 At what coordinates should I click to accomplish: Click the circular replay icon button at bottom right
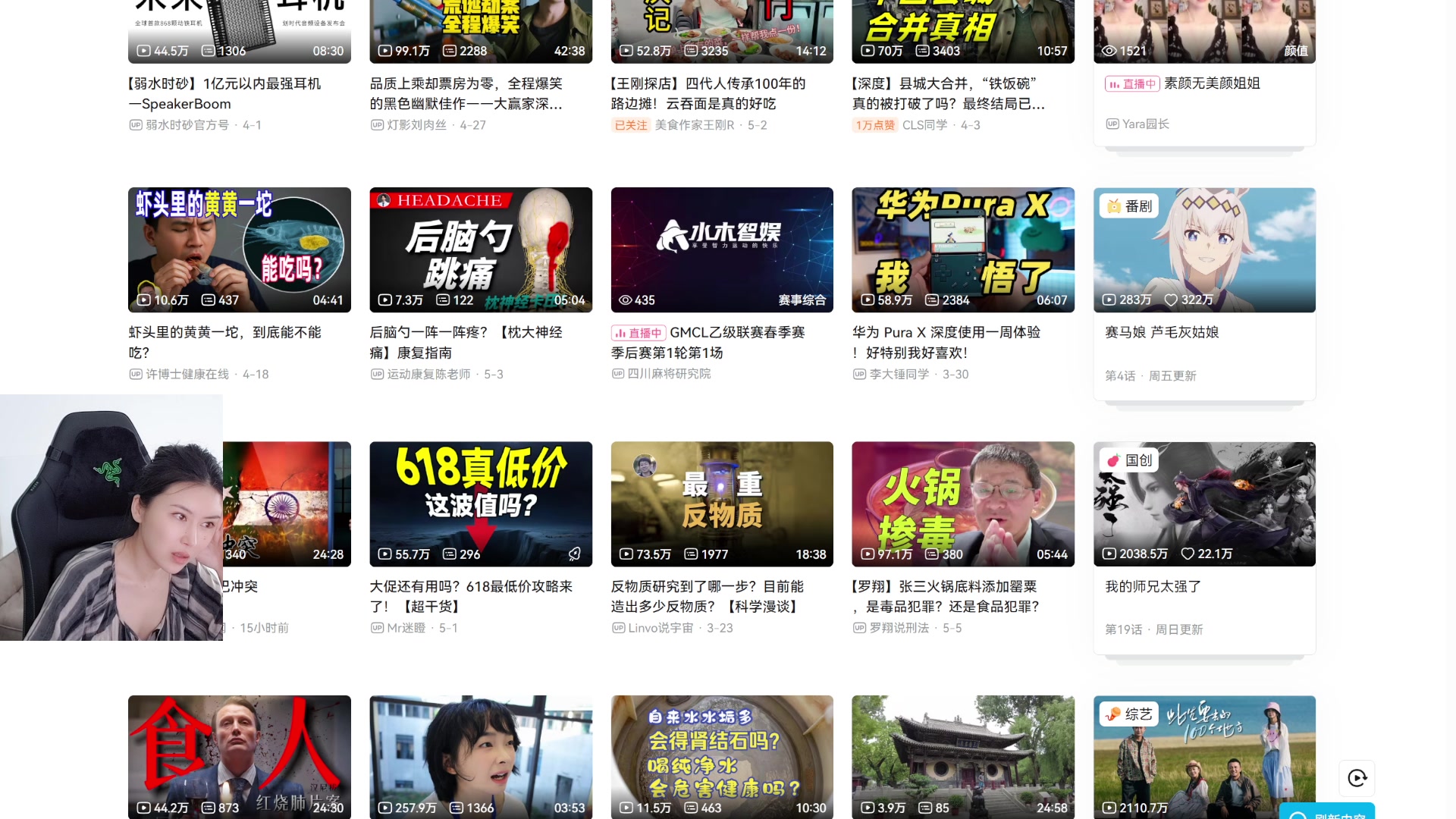coord(1357,778)
